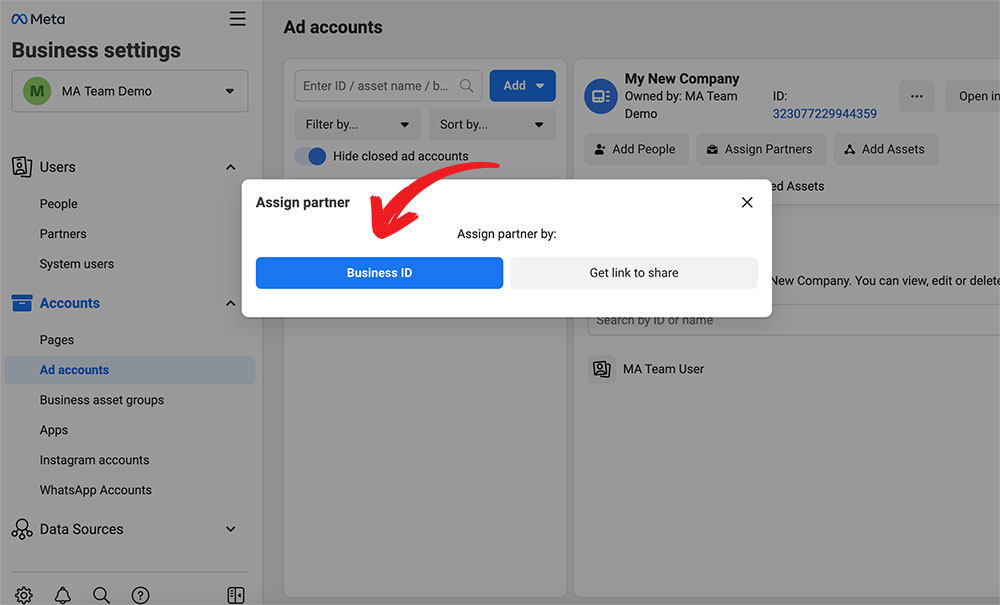This screenshot has height=605, width=1000.
Task: Open the hamburger menu icon
Action: 237,19
